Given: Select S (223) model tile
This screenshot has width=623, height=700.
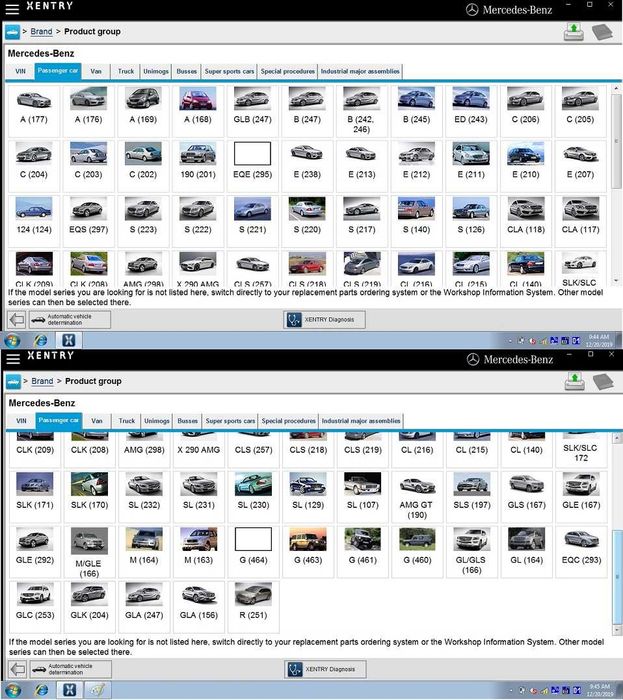Looking at the screenshot, I should (143, 221).
